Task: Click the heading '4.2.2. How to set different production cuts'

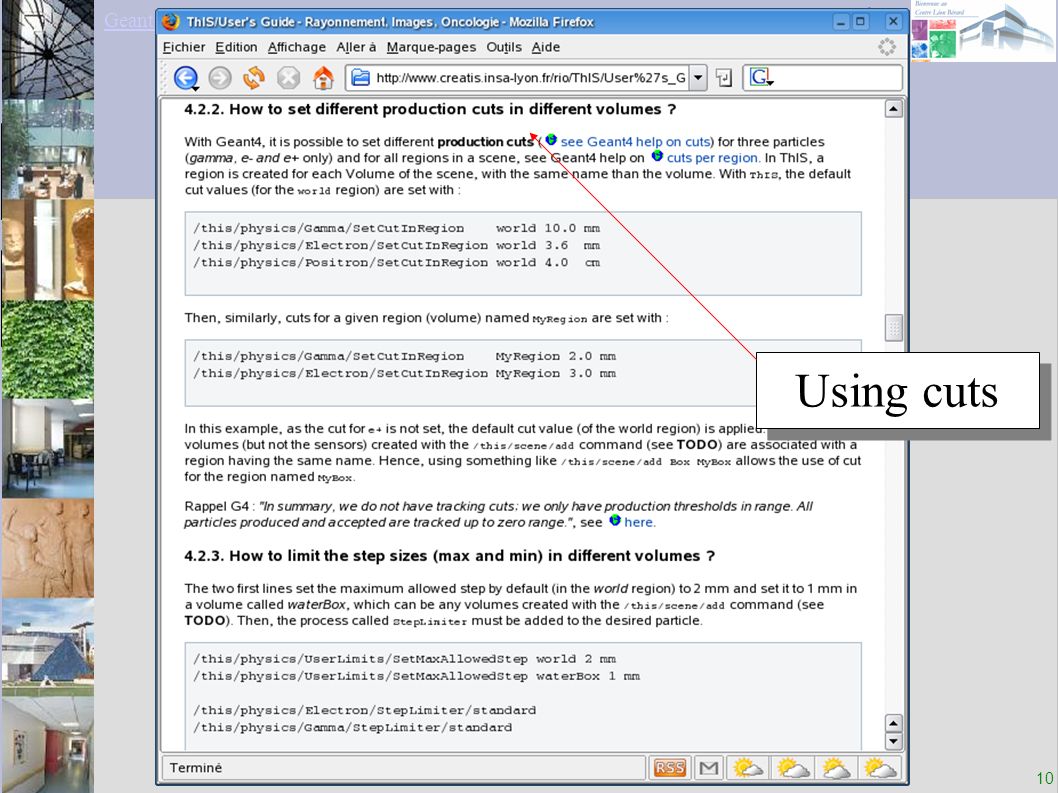Action: point(430,109)
